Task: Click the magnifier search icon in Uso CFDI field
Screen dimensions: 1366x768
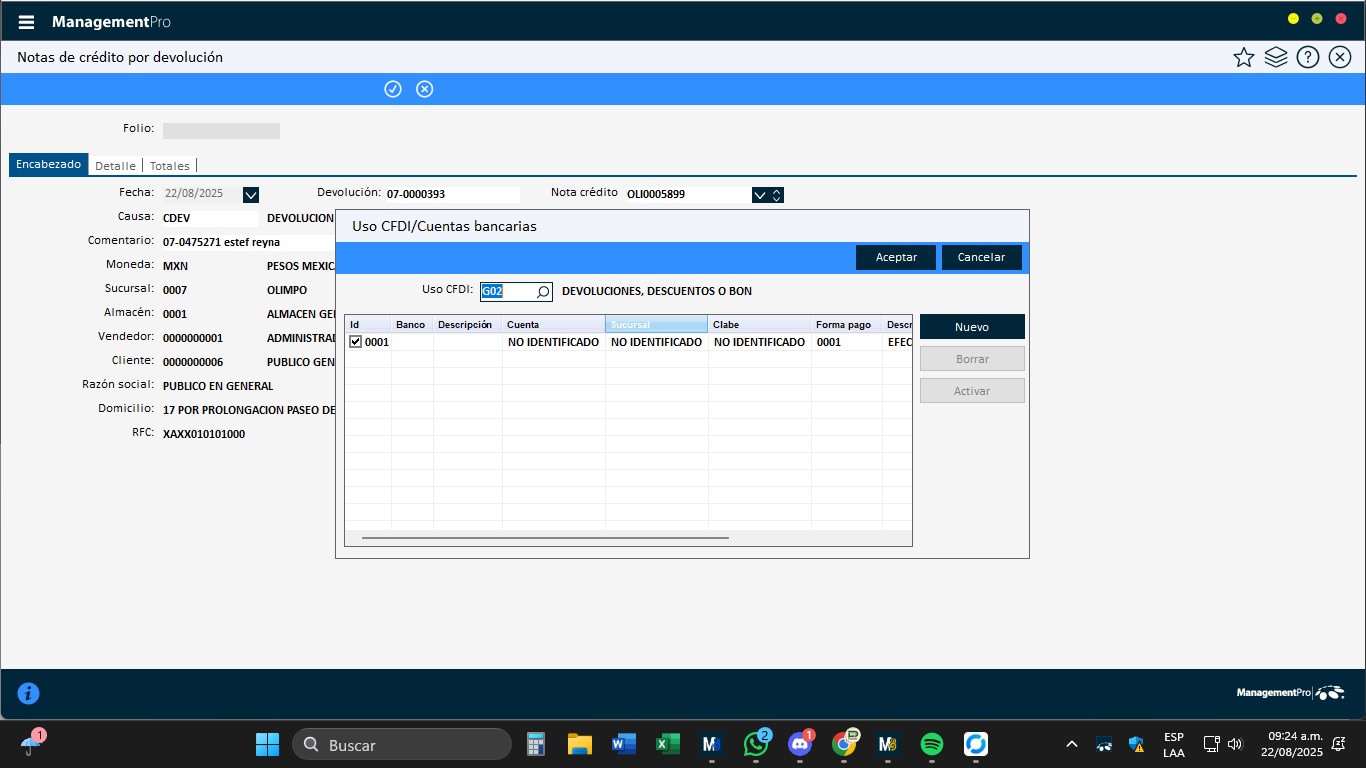Action: (543, 292)
